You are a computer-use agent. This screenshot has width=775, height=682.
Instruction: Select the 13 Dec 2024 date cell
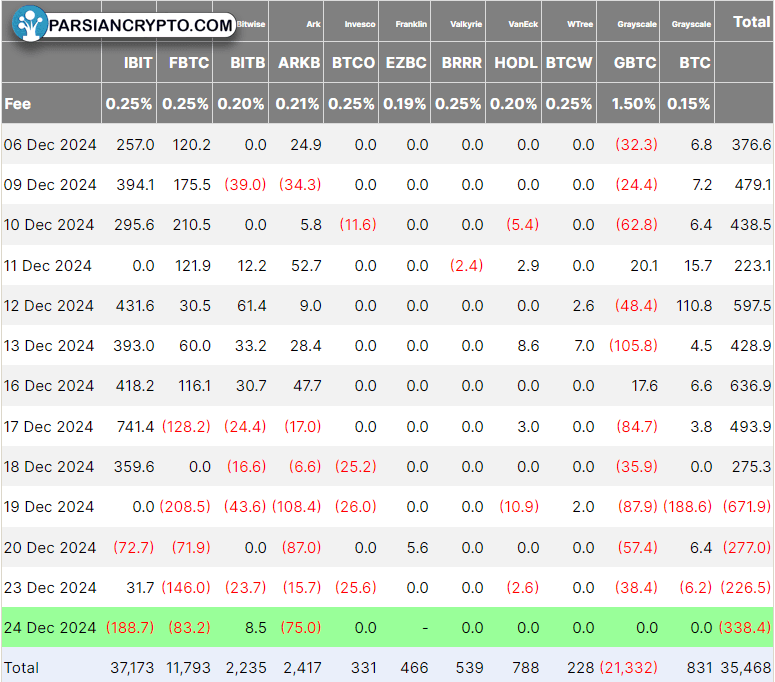tap(49, 346)
